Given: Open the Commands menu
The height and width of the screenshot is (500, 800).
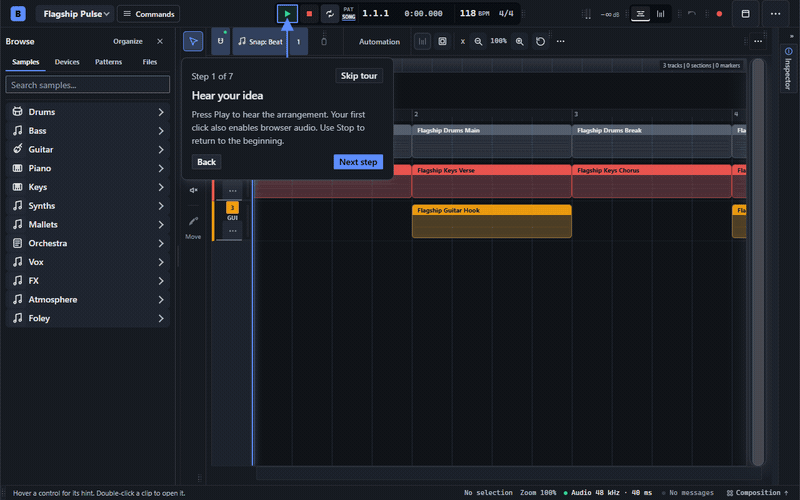Looking at the screenshot, I should pyautogui.click(x=148, y=14).
